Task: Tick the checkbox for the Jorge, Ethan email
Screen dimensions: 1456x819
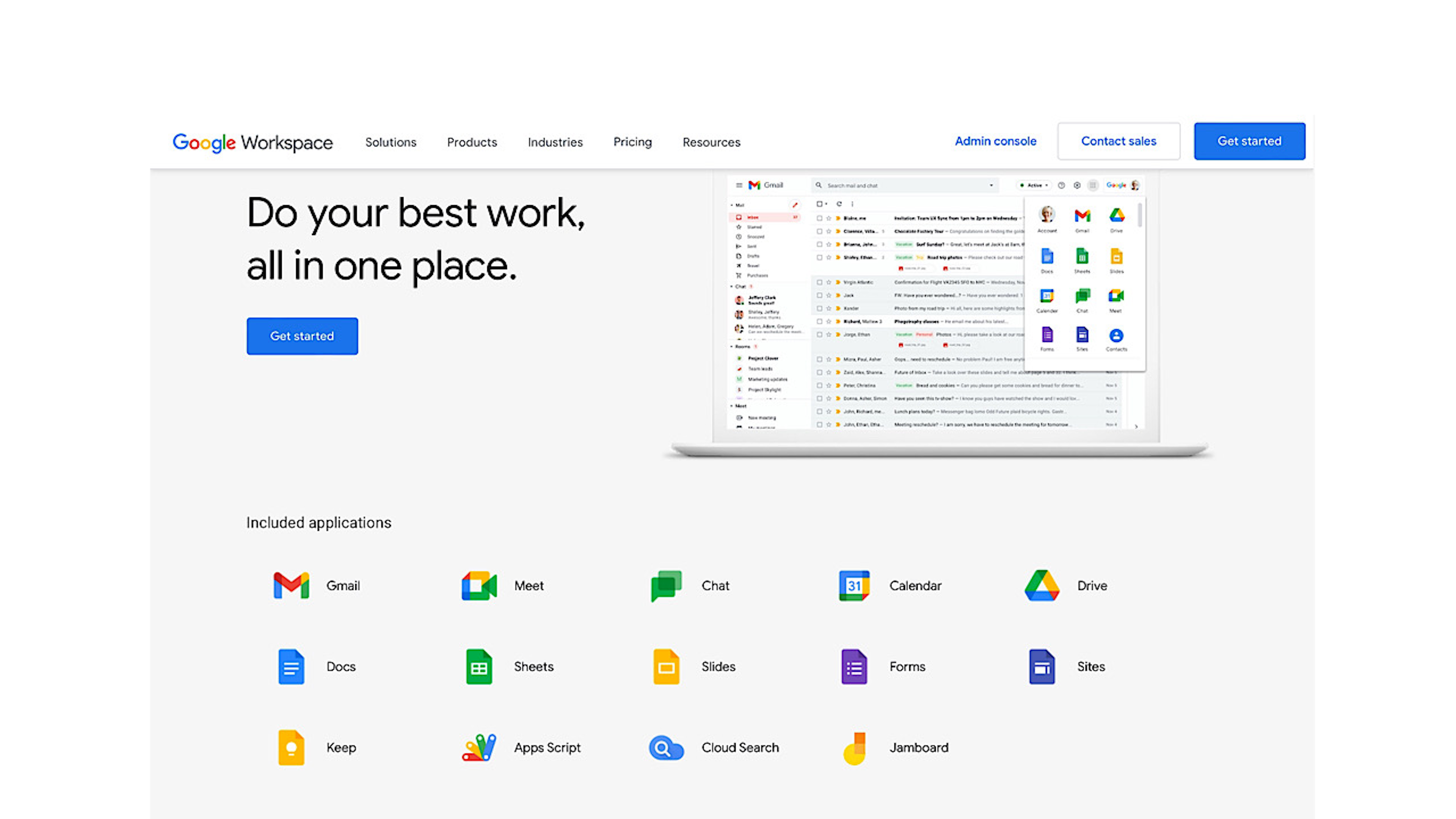Action: (819, 334)
